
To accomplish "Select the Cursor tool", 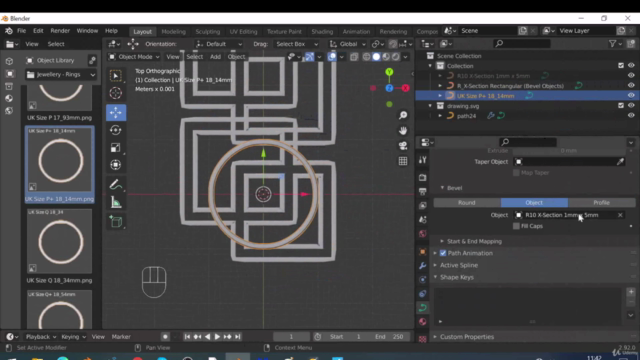I will click(116, 93).
